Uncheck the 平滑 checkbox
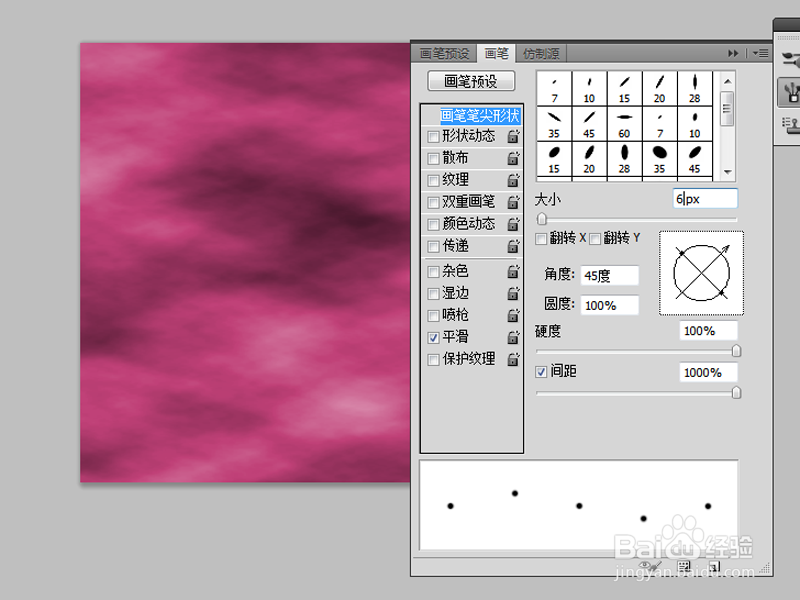Viewport: 800px width, 600px height. [x=433, y=337]
